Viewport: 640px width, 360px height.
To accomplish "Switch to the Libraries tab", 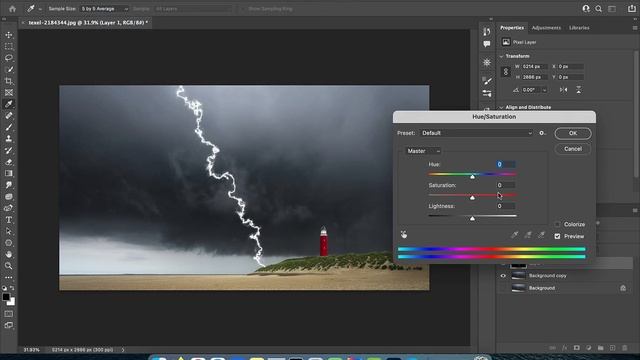I will tap(579, 28).
